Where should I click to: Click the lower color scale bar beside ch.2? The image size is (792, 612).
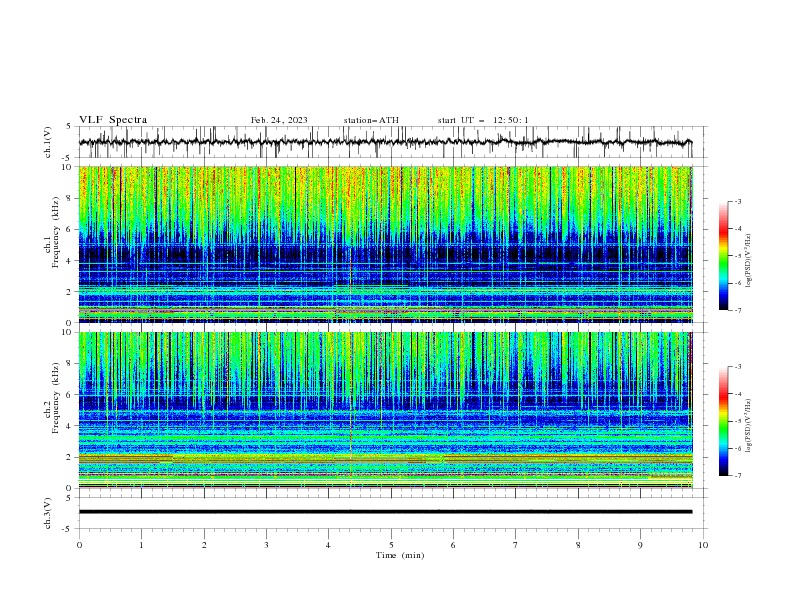click(x=724, y=421)
